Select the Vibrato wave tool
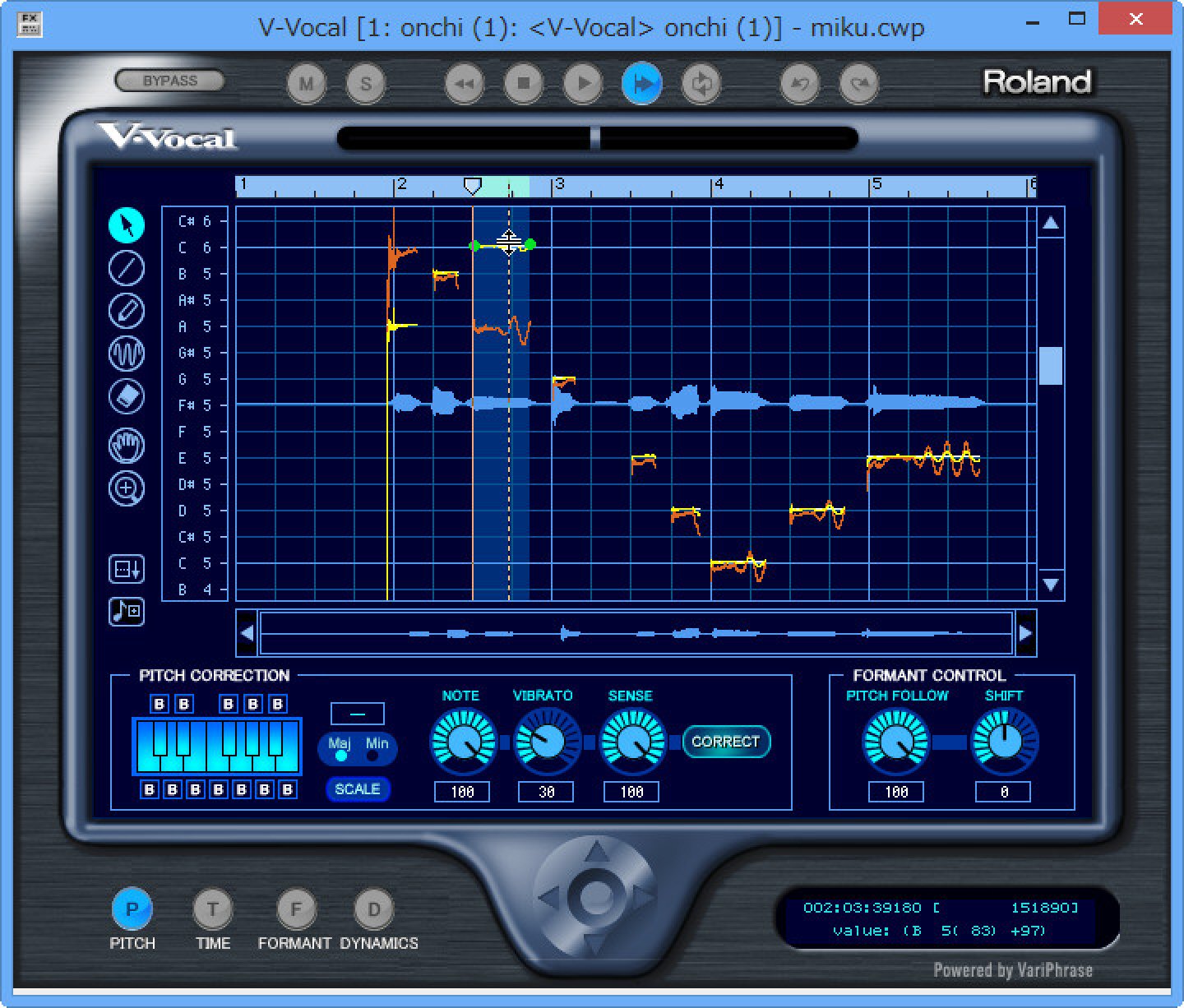Image resolution: width=1184 pixels, height=1008 pixels. point(127,354)
